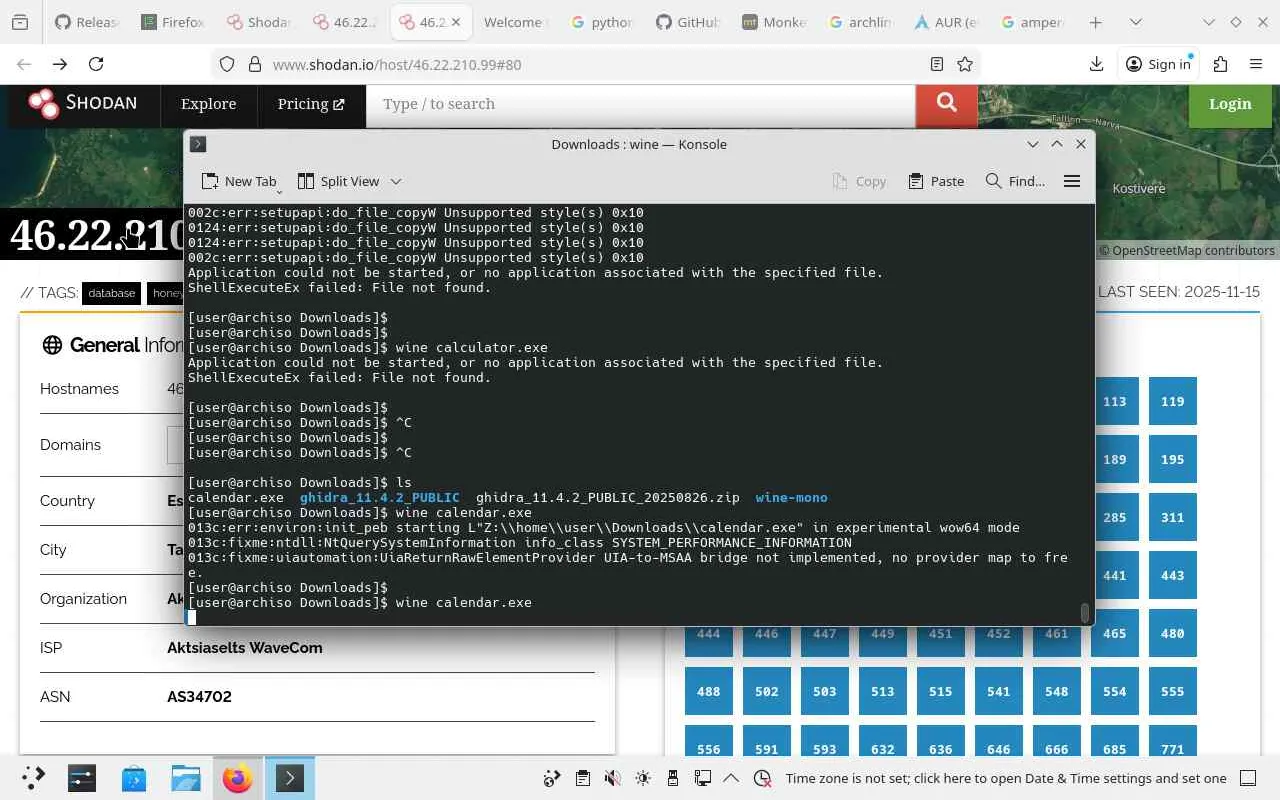Image resolution: width=1280 pixels, height=800 pixels.
Task: Click Find in Konsole toolbar
Action: [x=1015, y=181]
